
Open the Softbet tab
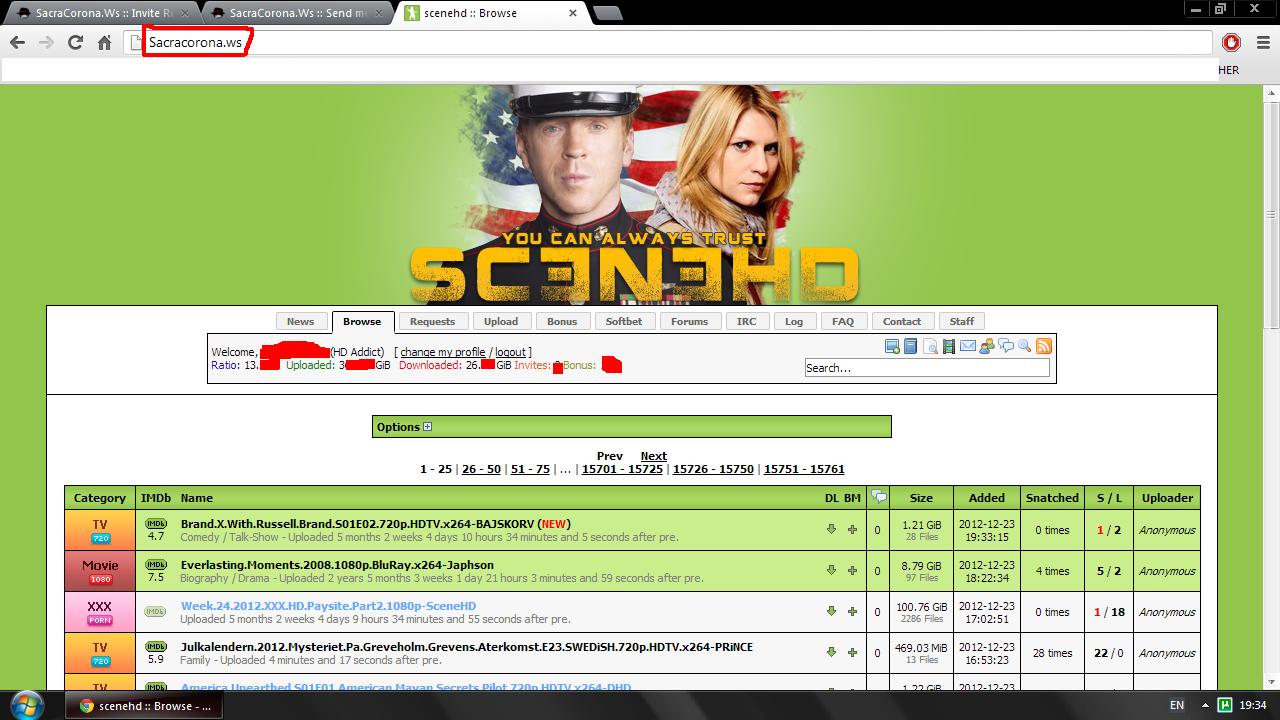[x=624, y=321]
